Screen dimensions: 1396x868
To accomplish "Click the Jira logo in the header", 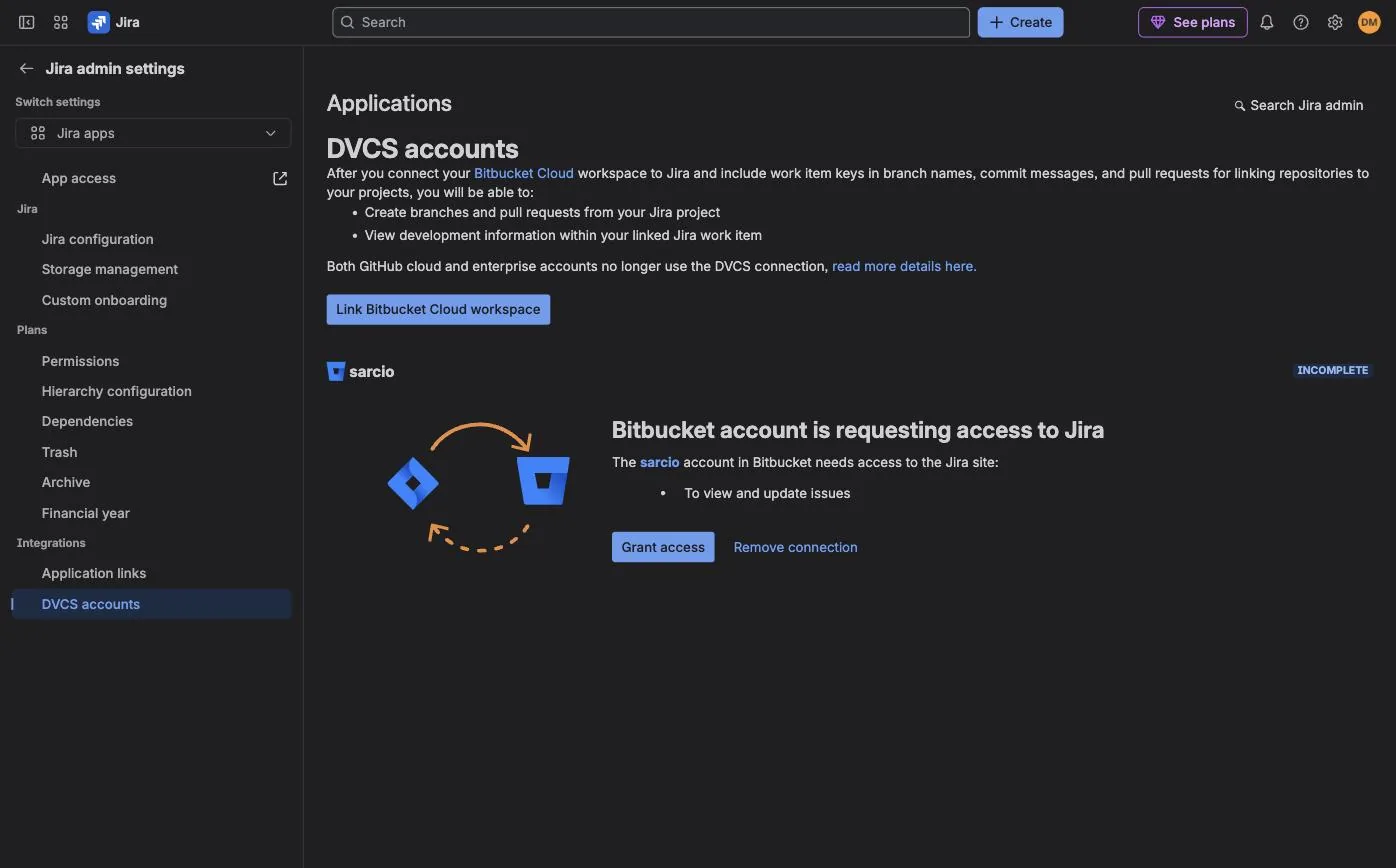I will pyautogui.click(x=114, y=22).
